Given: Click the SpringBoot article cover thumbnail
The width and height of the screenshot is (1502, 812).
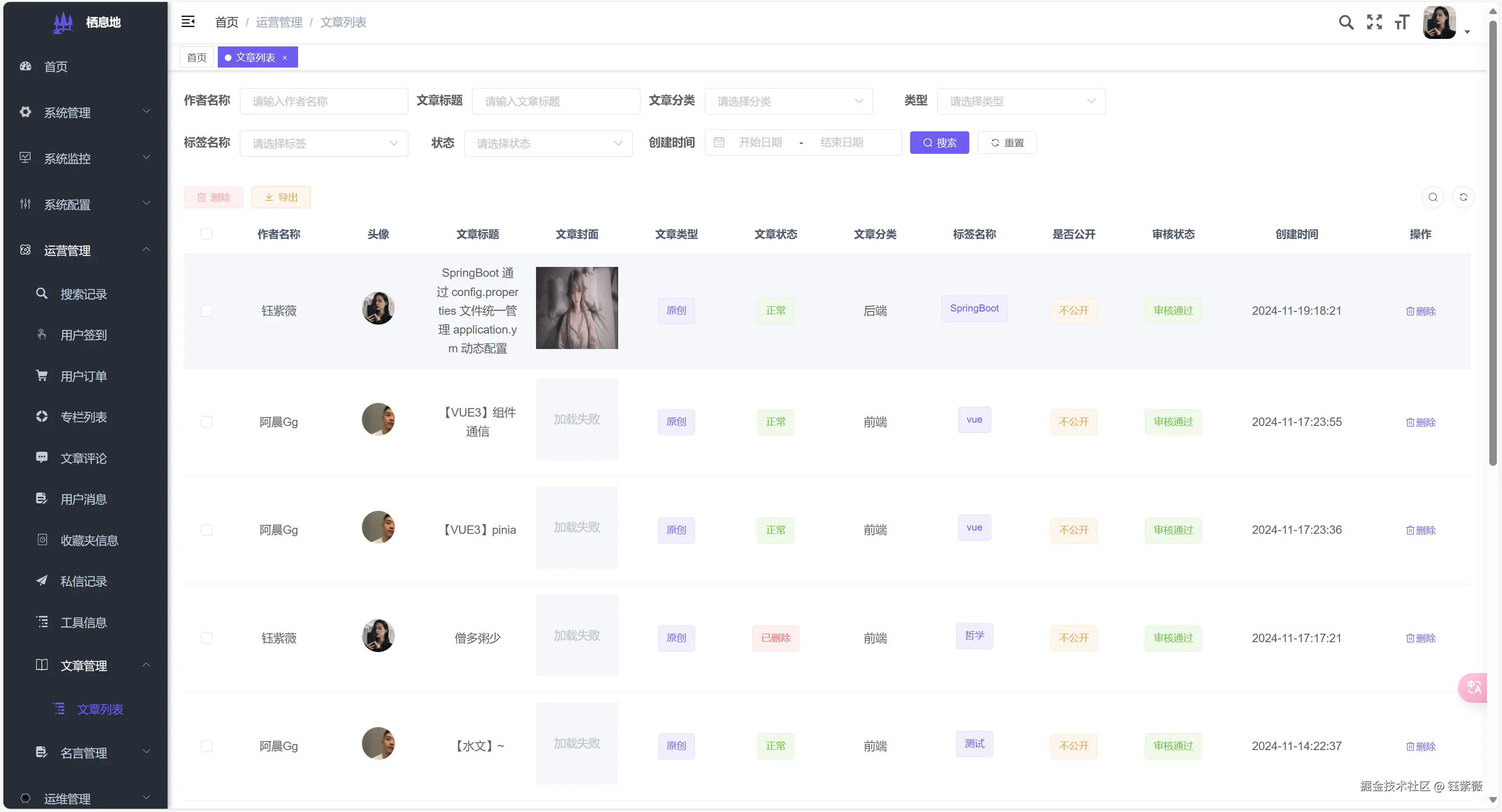Looking at the screenshot, I should click(577, 308).
